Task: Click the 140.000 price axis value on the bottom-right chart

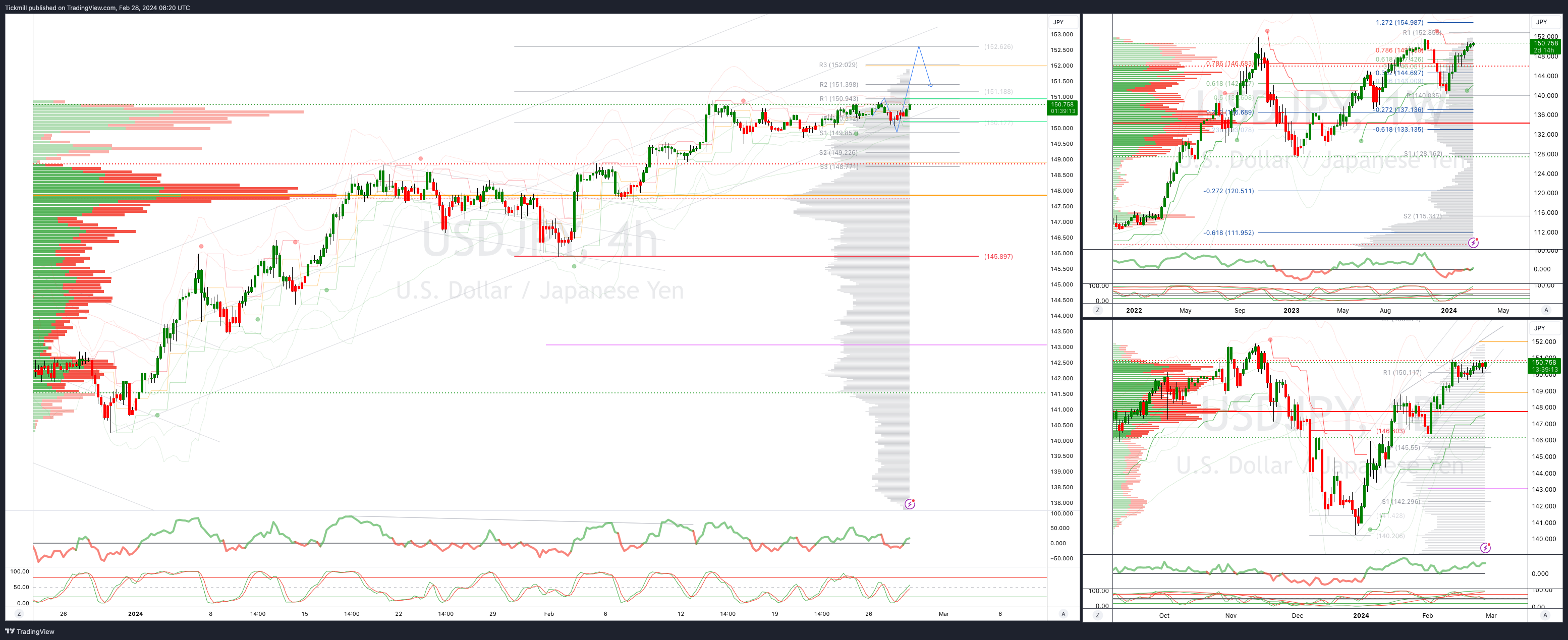Action: 1544,539
